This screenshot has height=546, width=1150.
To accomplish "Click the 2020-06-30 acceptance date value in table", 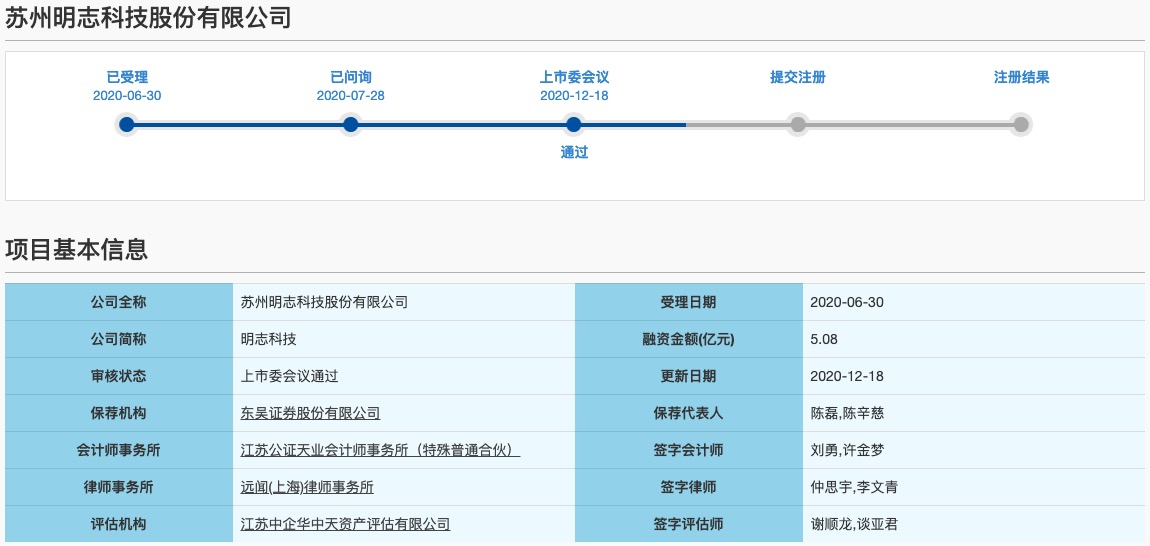I will 847,302.
